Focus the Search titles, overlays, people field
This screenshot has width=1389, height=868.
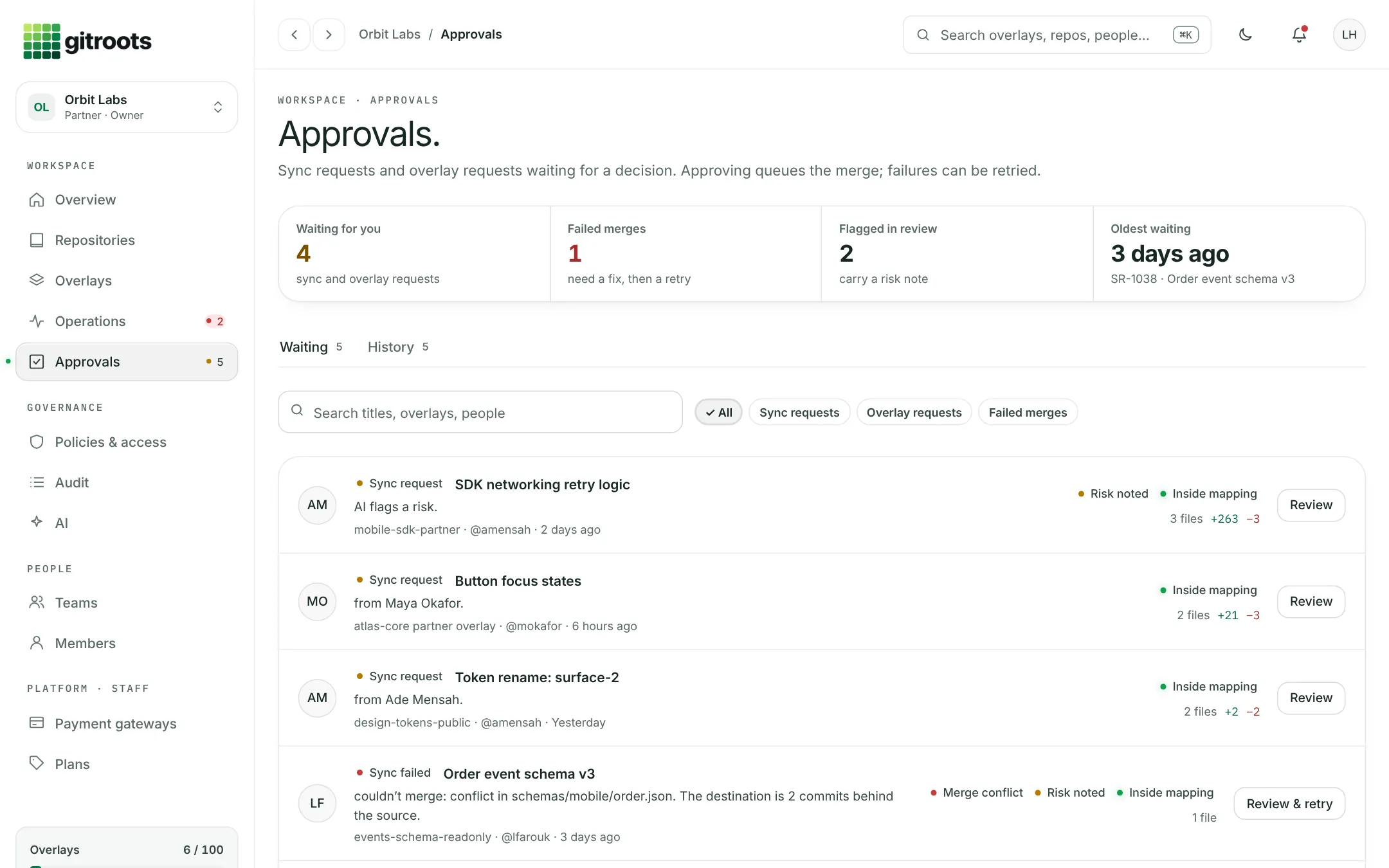point(480,413)
